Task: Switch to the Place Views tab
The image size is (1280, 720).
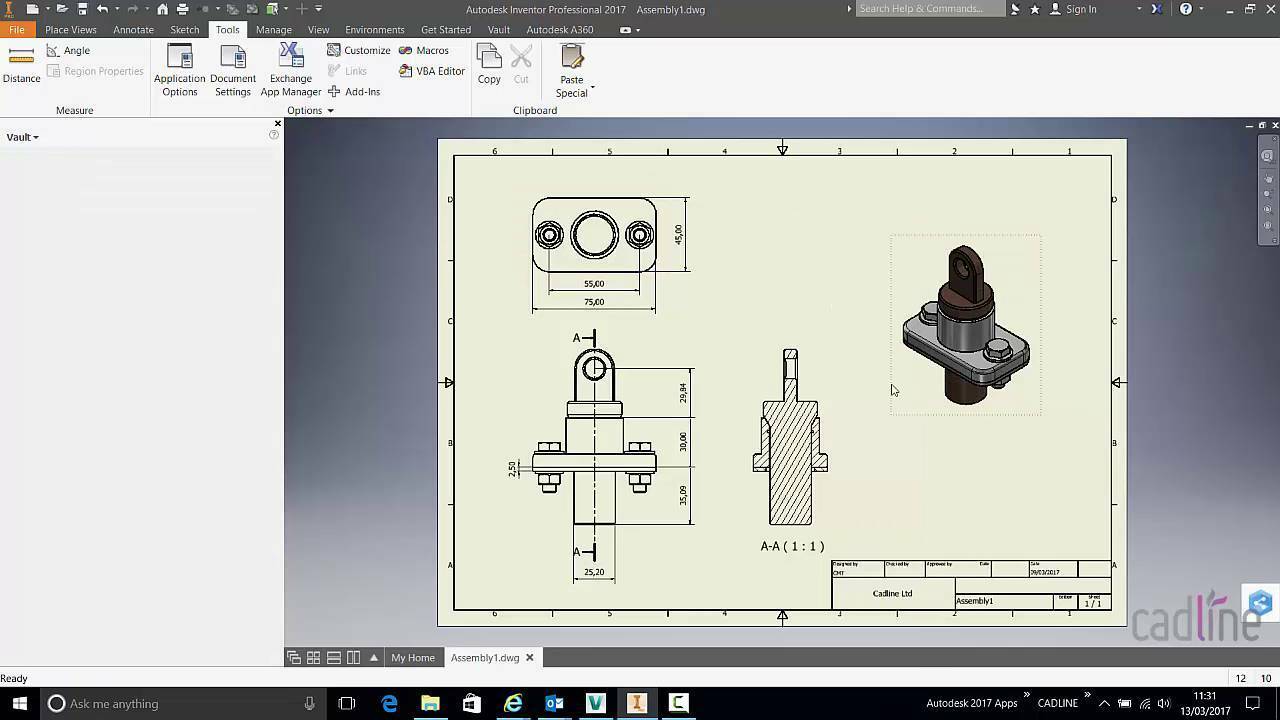Action: (70, 30)
